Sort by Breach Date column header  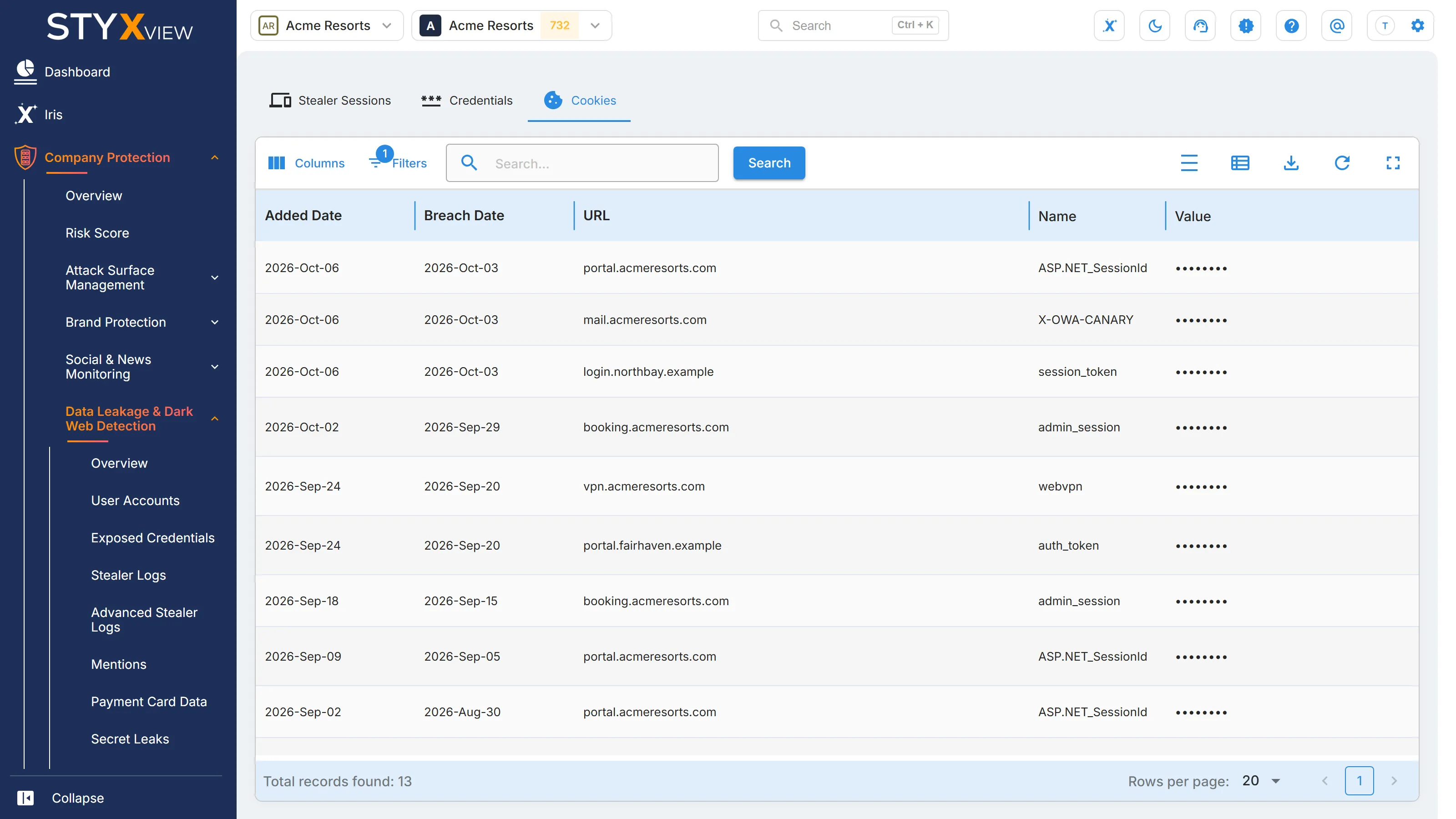click(x=464, y=215)
